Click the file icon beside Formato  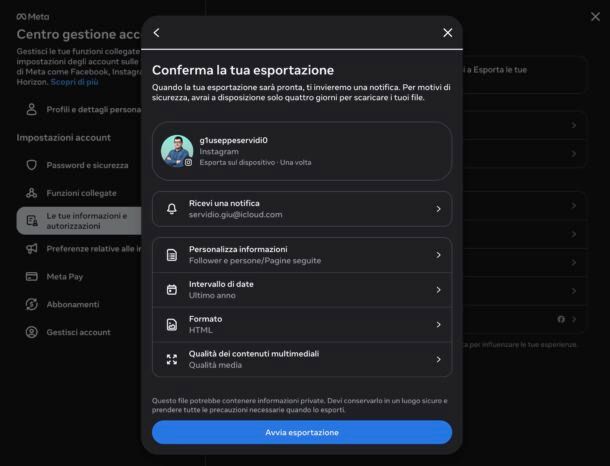coord(172,324)
